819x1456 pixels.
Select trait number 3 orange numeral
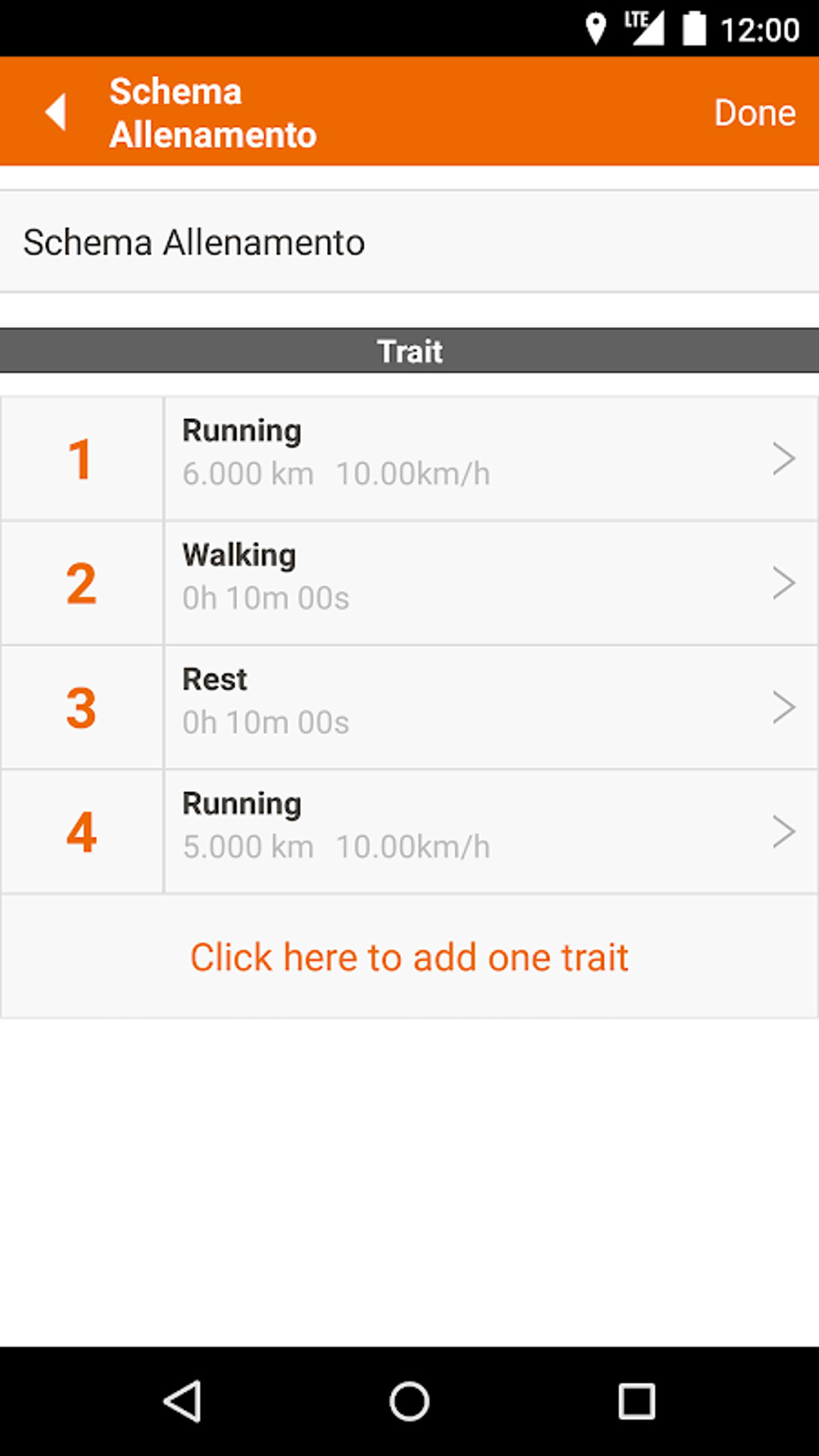(81, 708)
